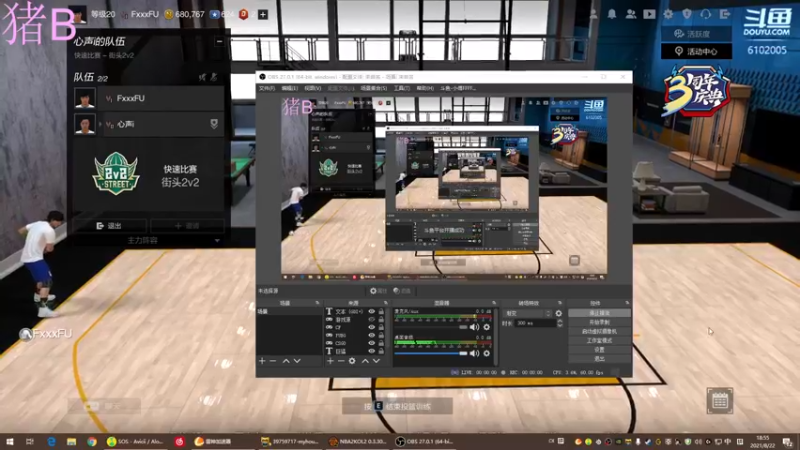The width and height of the screenshot is (800, 450).
Task: Open Windows Start menu
Action: (x=9, y=442)
